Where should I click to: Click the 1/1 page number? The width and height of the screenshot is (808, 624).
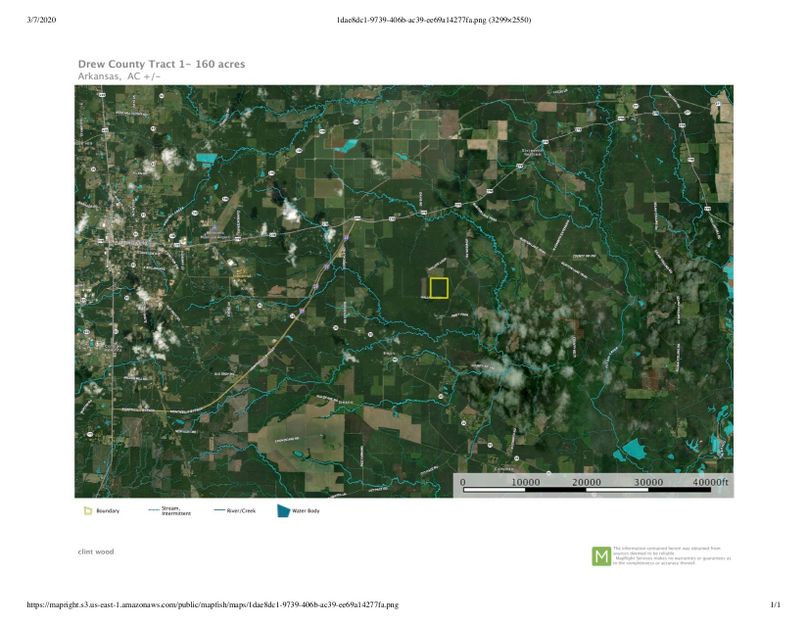pyautogui.click(x=775, y=605)
